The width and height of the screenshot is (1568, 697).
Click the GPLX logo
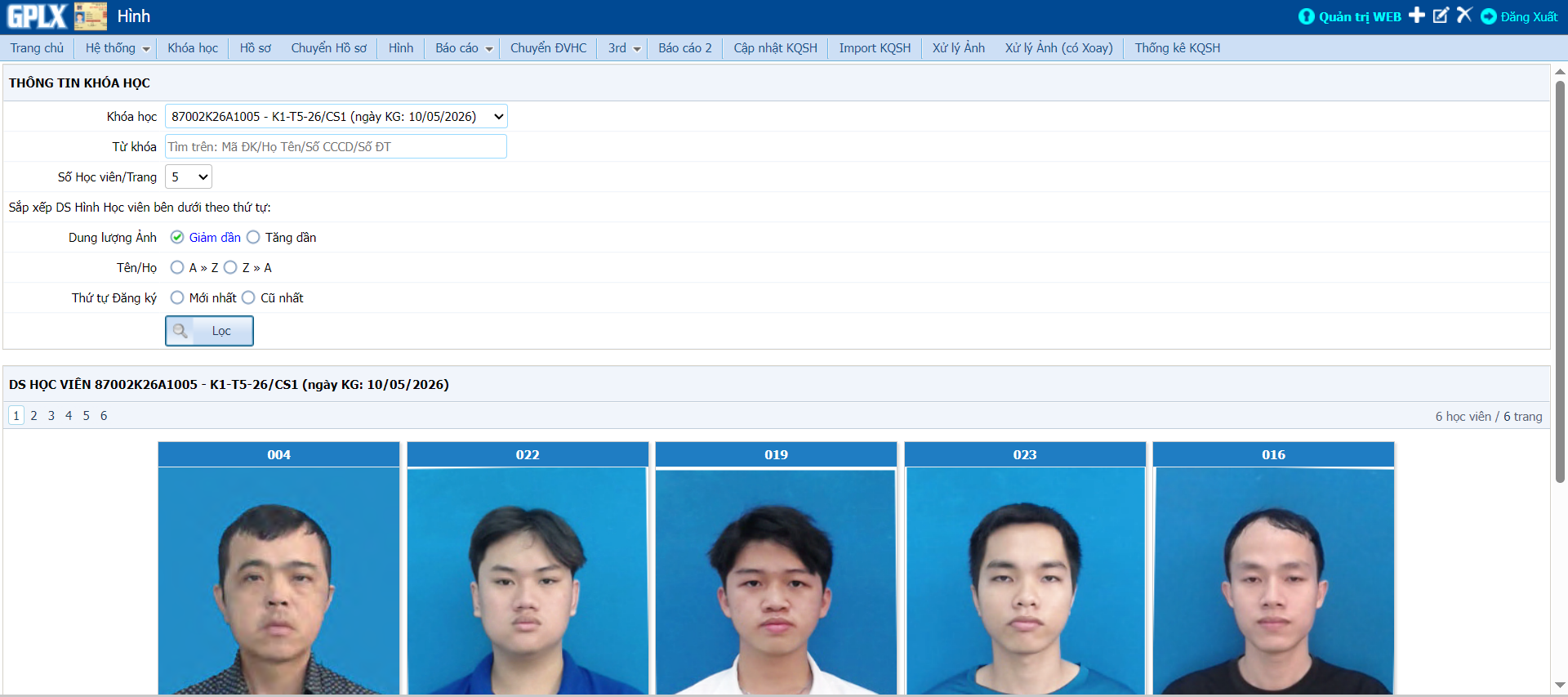pyautogui.click(x=37, y=16)
